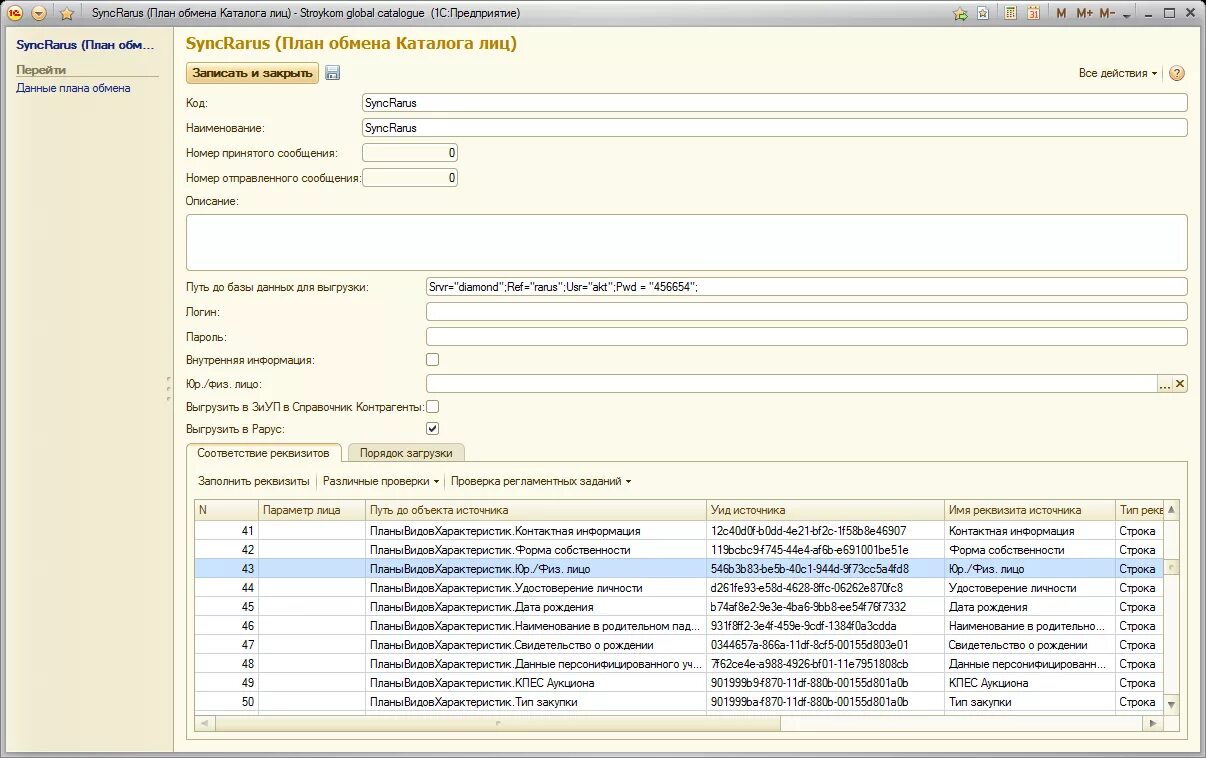Select row 49 КПЕС Аукциона path cell
The width and height of the screenshot is (1206, 758).
click(x=536, y=683)
